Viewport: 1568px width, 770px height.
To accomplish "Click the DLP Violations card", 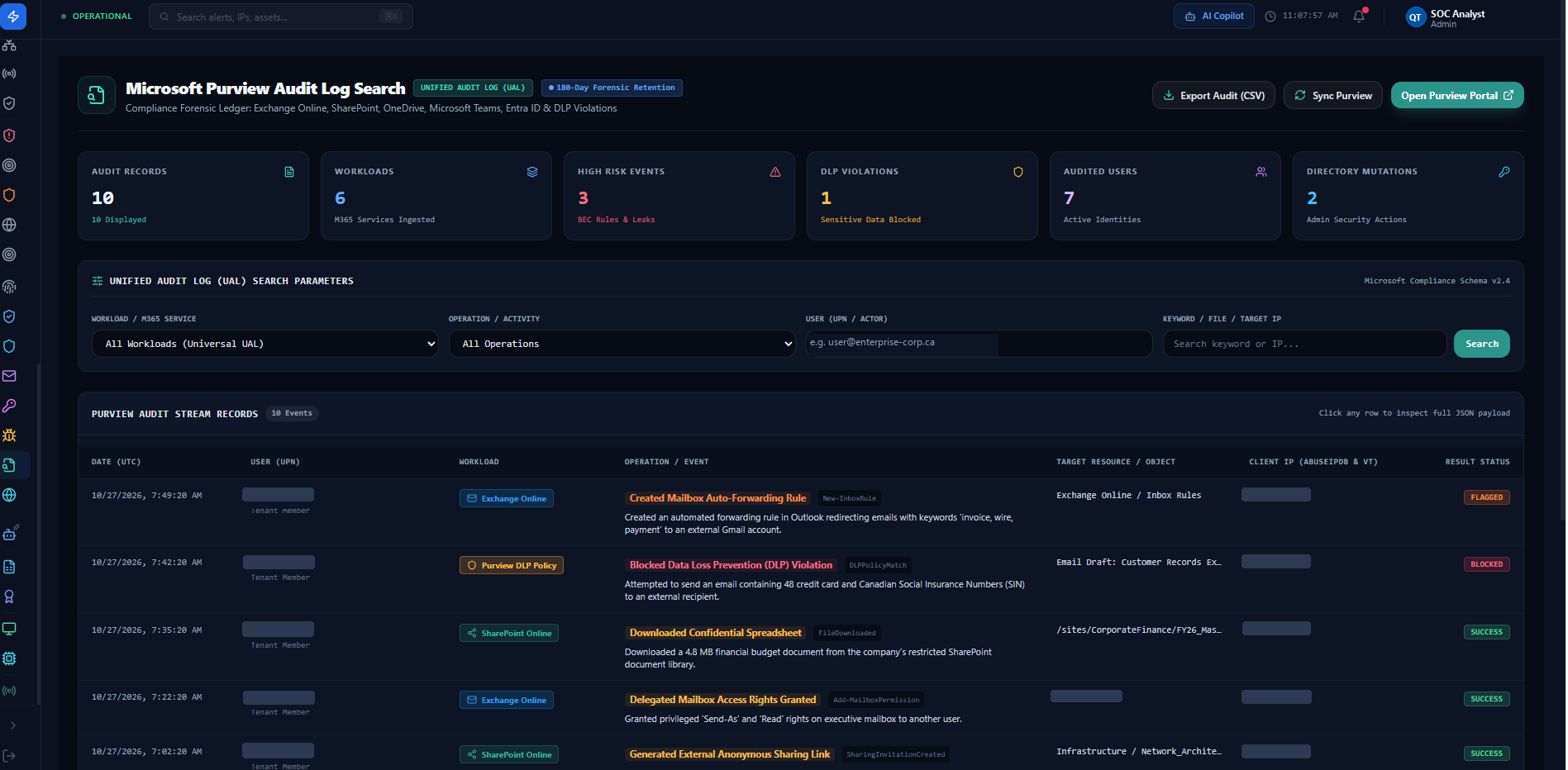I will point(922,196).
